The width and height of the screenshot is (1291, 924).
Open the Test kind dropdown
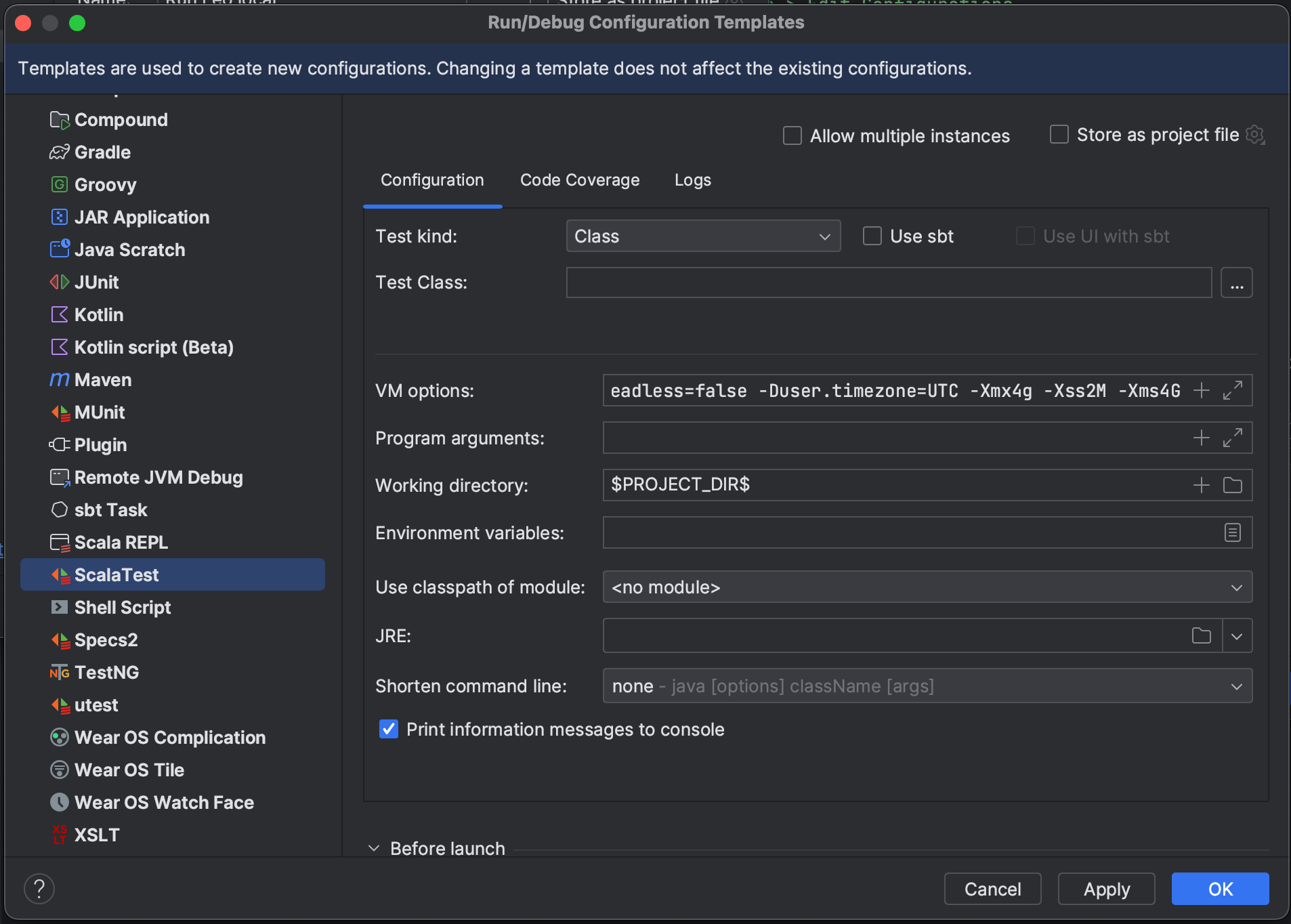(702, 236)
